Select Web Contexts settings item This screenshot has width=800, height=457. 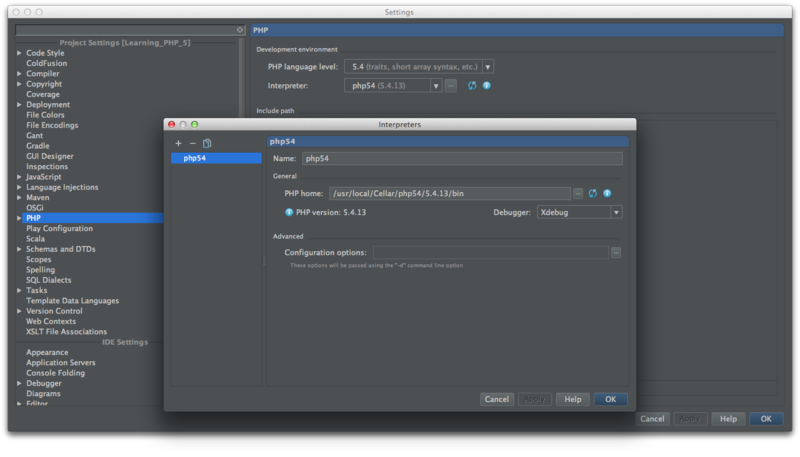[x=51, y=321]
